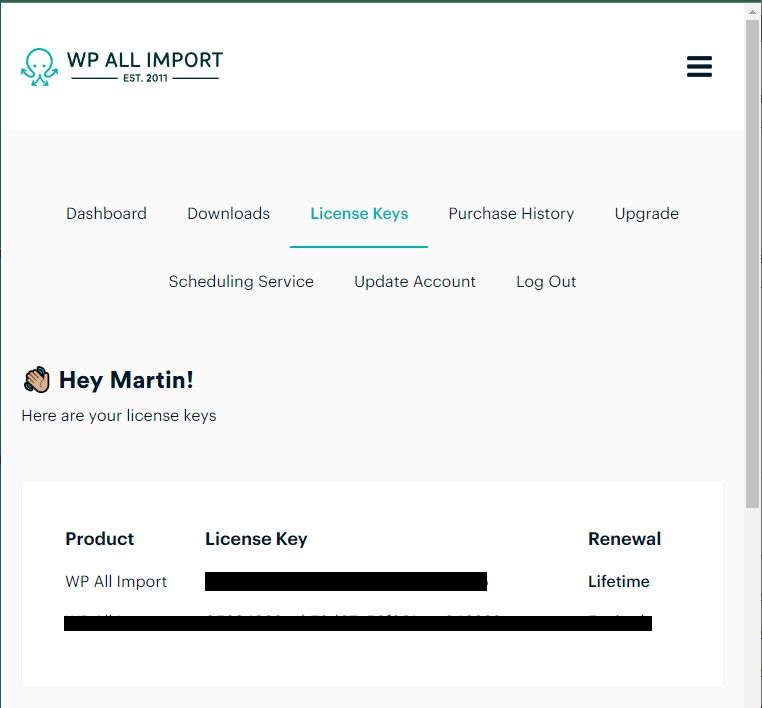
Task: Click the Product column header
Action: (x=100, y=538)
